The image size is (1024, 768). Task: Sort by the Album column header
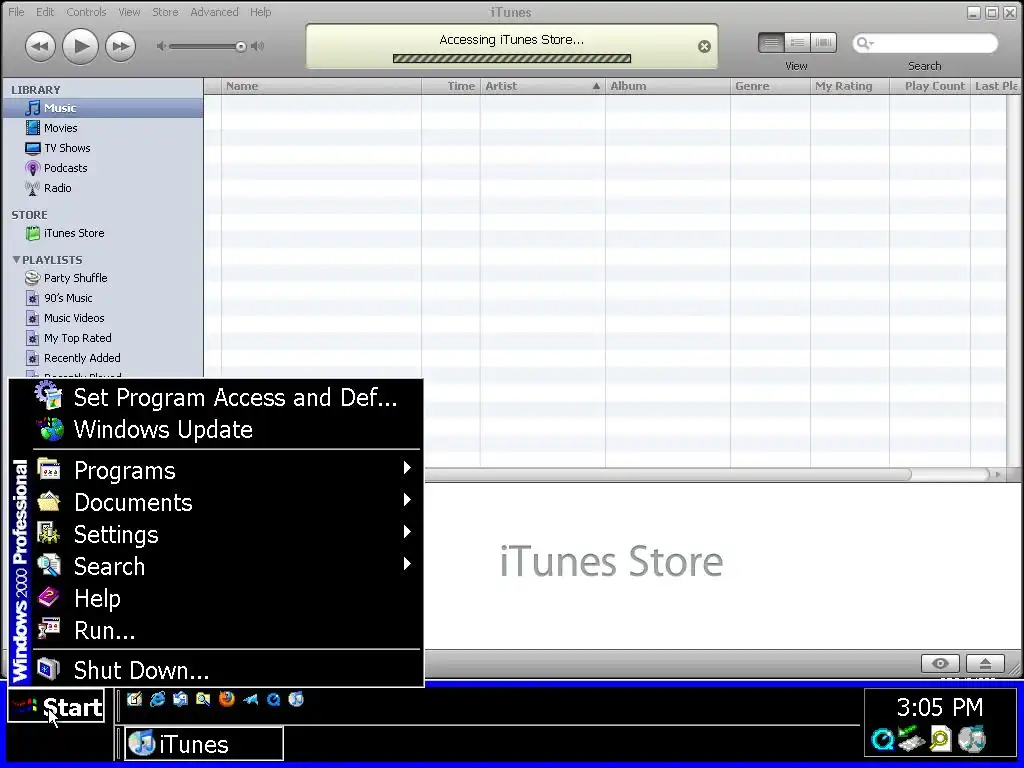pos(667,86)
